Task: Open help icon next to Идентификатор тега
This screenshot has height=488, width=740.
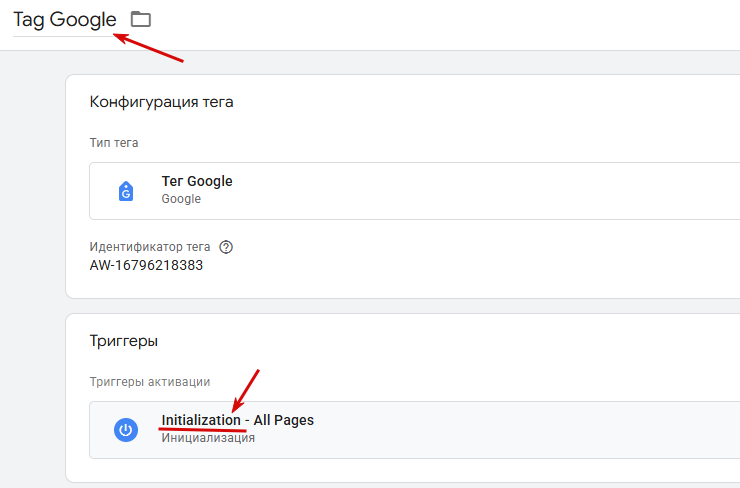Action: pyautogui.click(x=226, y=247)
